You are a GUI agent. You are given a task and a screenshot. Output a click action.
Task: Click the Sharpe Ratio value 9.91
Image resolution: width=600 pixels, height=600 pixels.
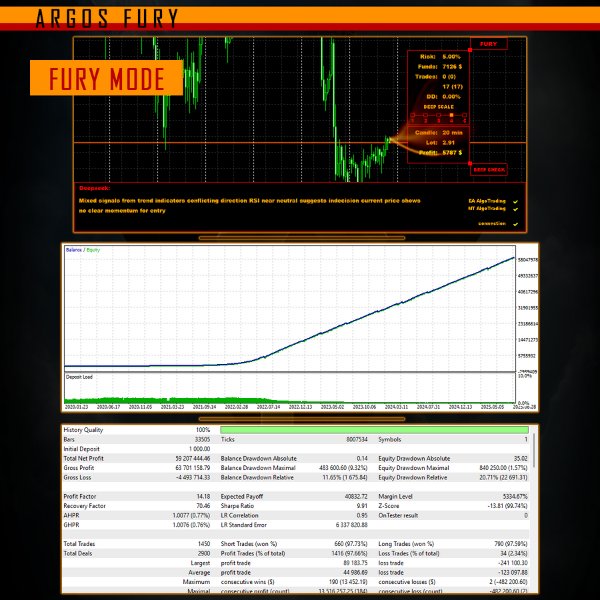pyautogui.click(x=362, y=505)
